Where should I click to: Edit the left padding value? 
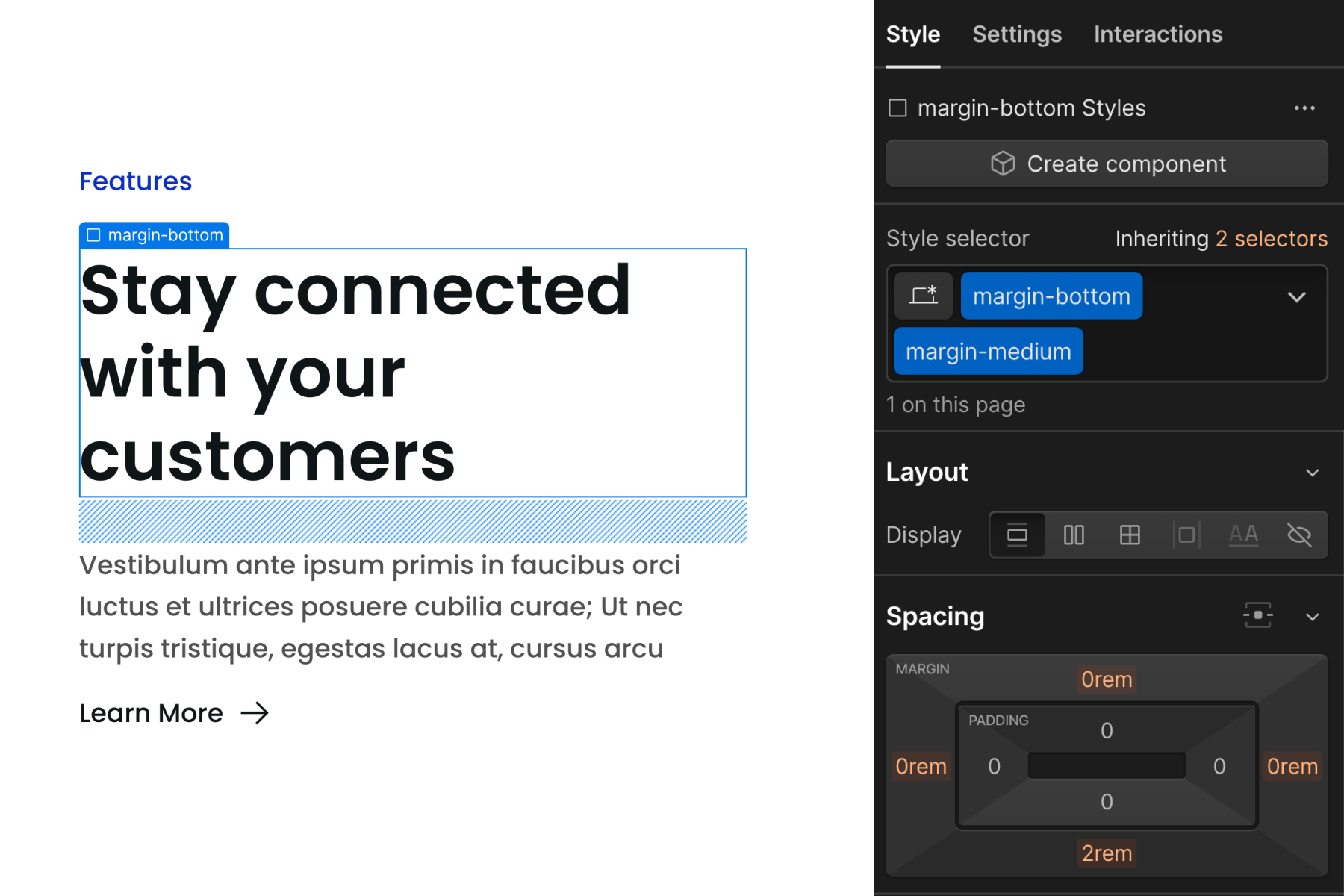(x=994, y=766)
